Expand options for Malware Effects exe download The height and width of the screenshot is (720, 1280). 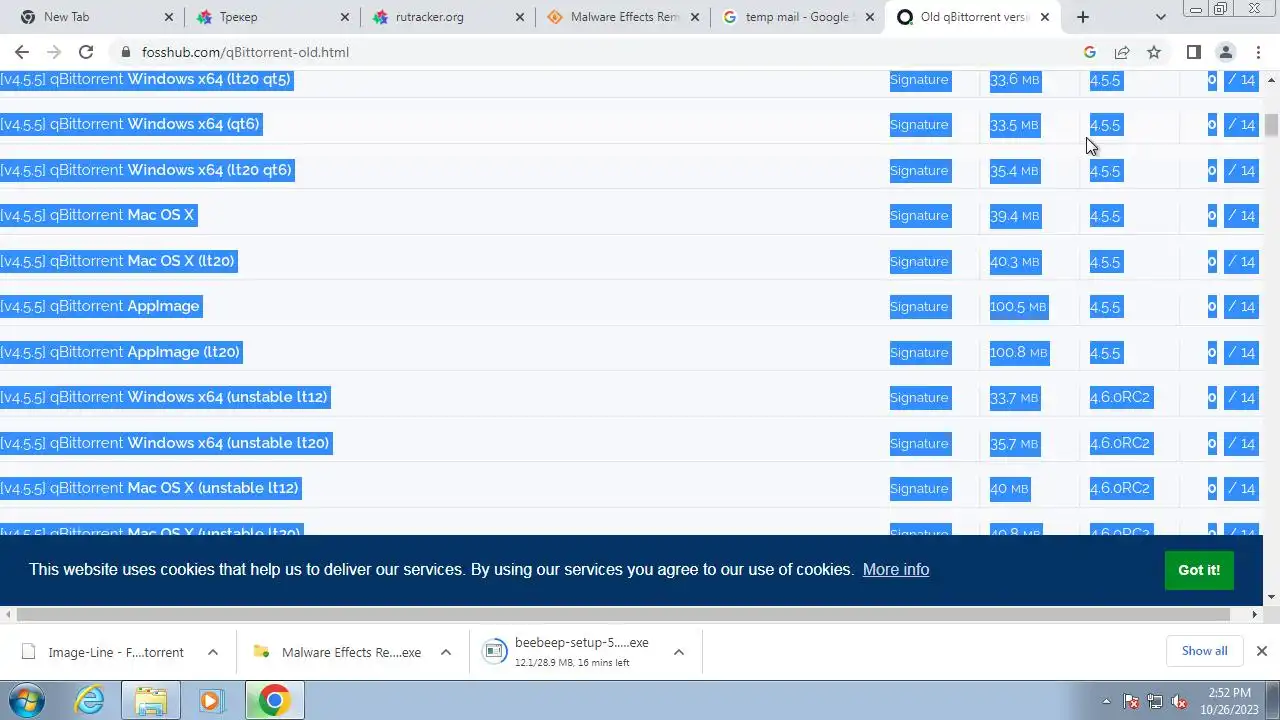[446, 652]
